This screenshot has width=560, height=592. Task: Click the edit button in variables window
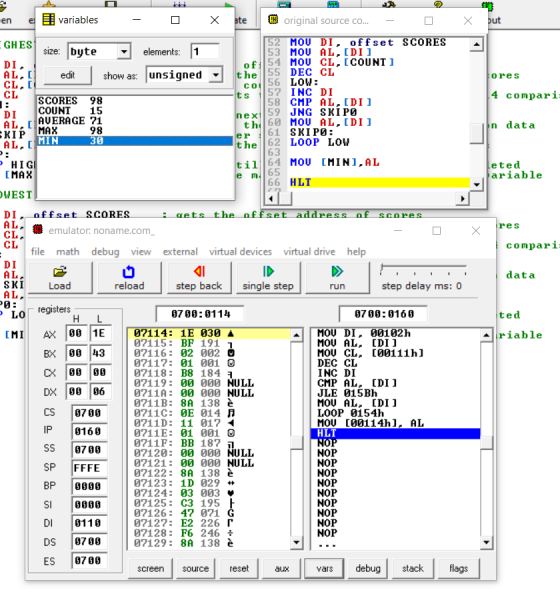[x=68, y=75]
